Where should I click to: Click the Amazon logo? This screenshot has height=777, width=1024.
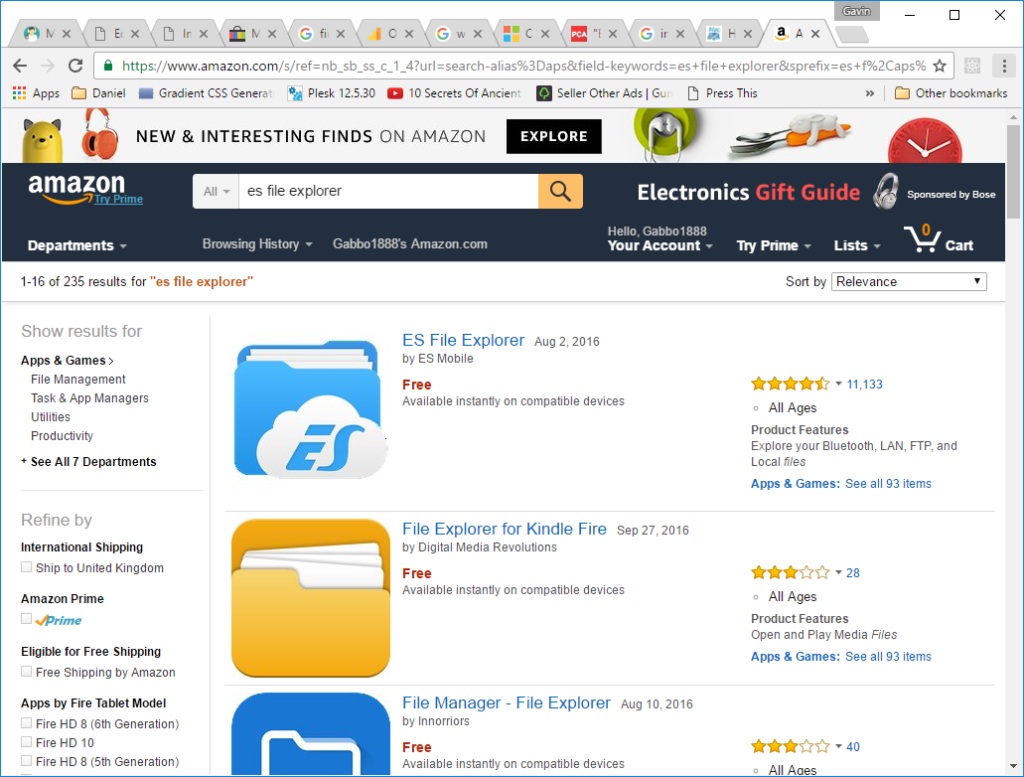[76, 188]
